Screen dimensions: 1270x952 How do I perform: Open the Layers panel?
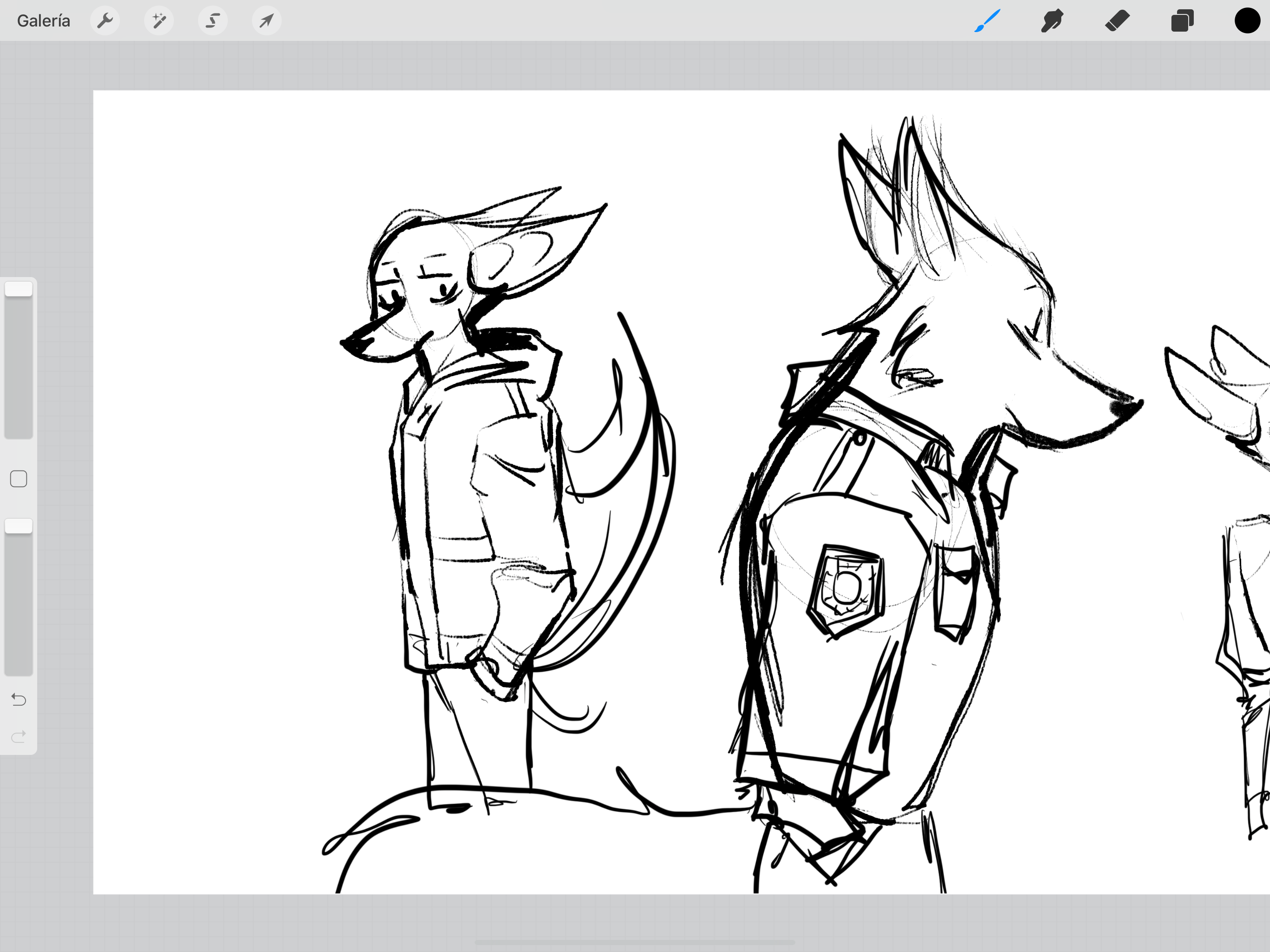click(x=1182, y=20)
